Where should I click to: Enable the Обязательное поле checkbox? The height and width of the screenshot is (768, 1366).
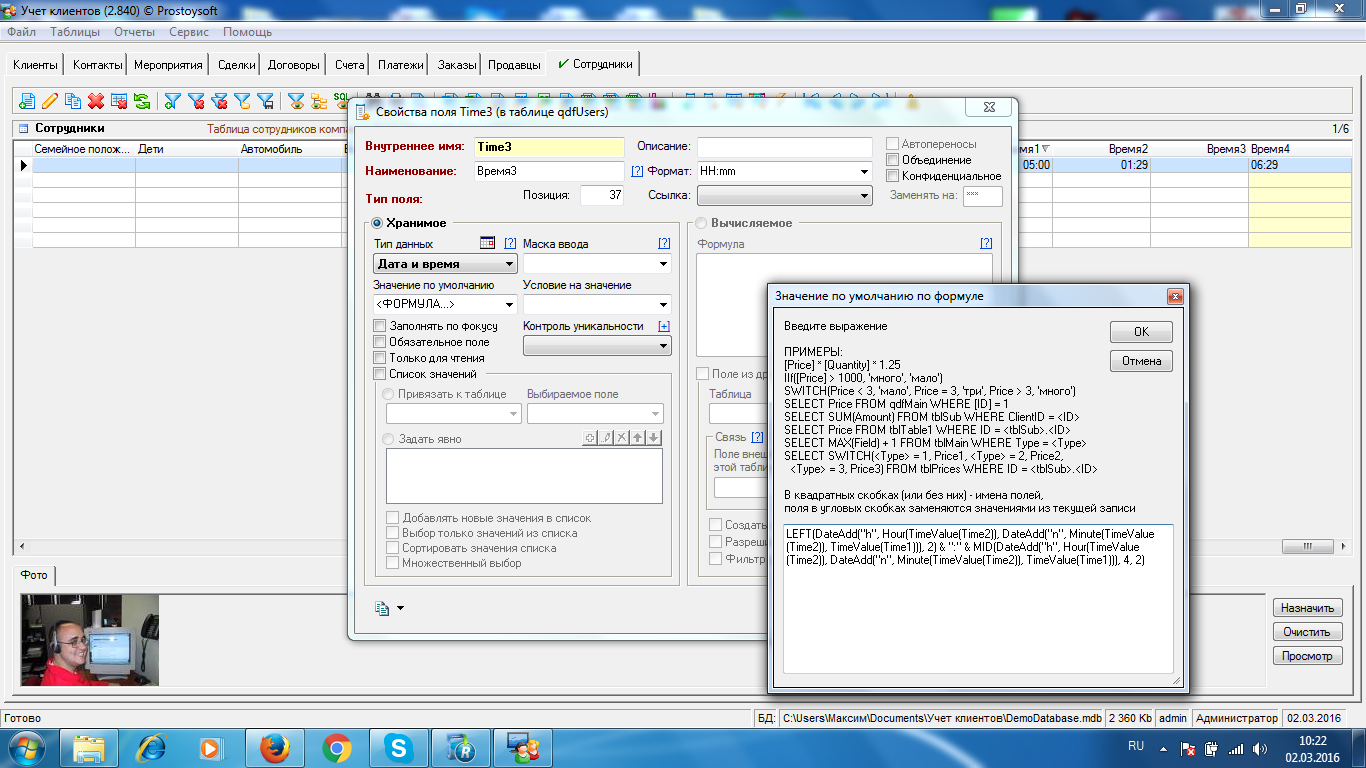click(380, 342)
